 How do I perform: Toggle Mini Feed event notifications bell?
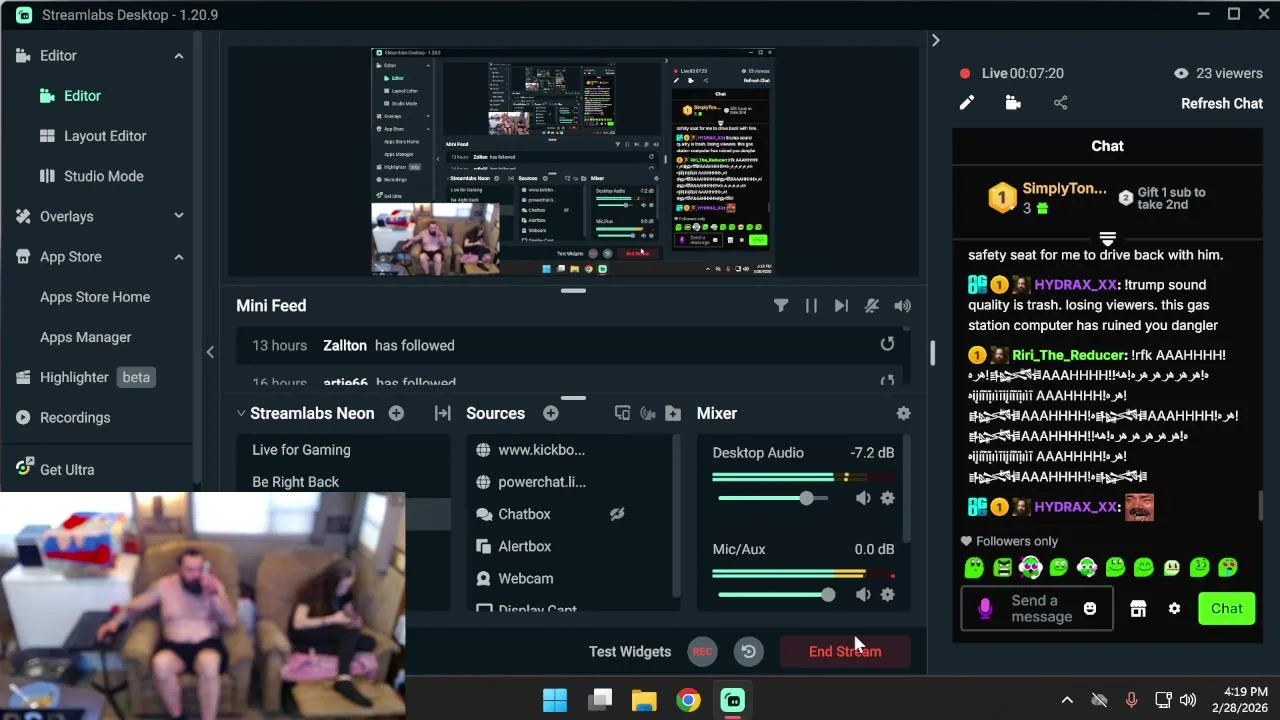point(872,306)
